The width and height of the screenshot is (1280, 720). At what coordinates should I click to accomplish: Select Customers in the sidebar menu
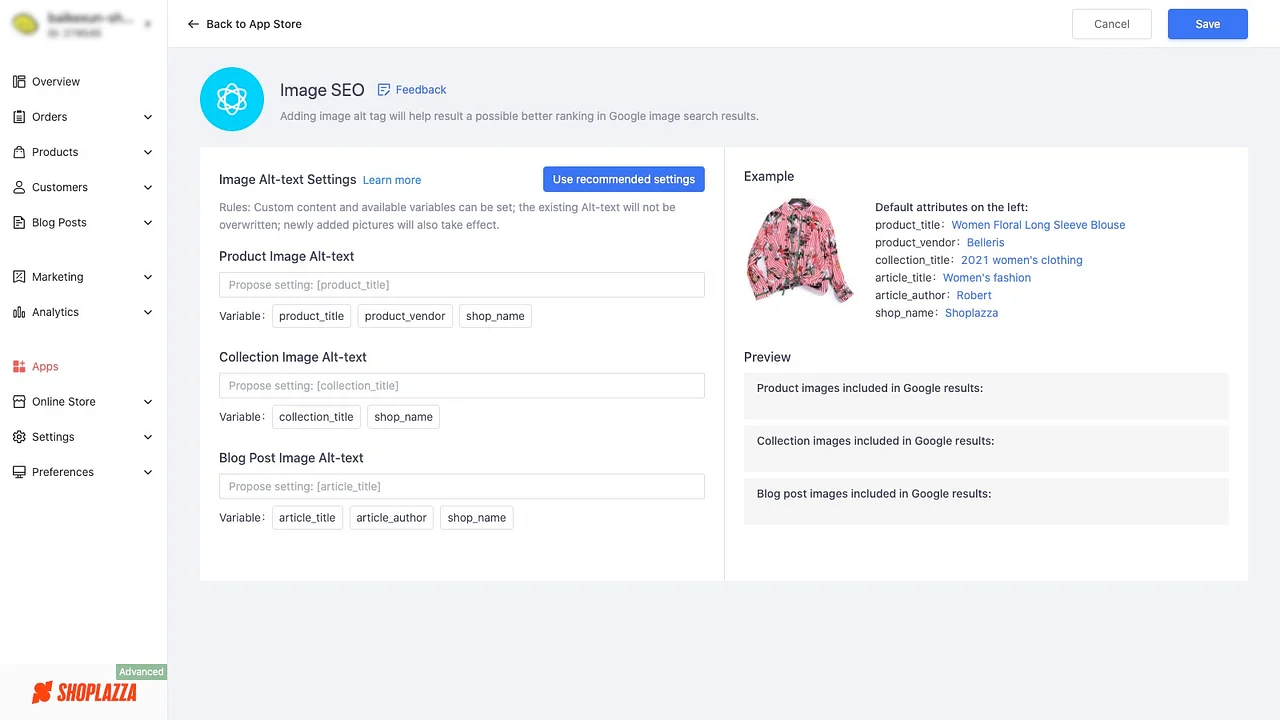(59, 187)
